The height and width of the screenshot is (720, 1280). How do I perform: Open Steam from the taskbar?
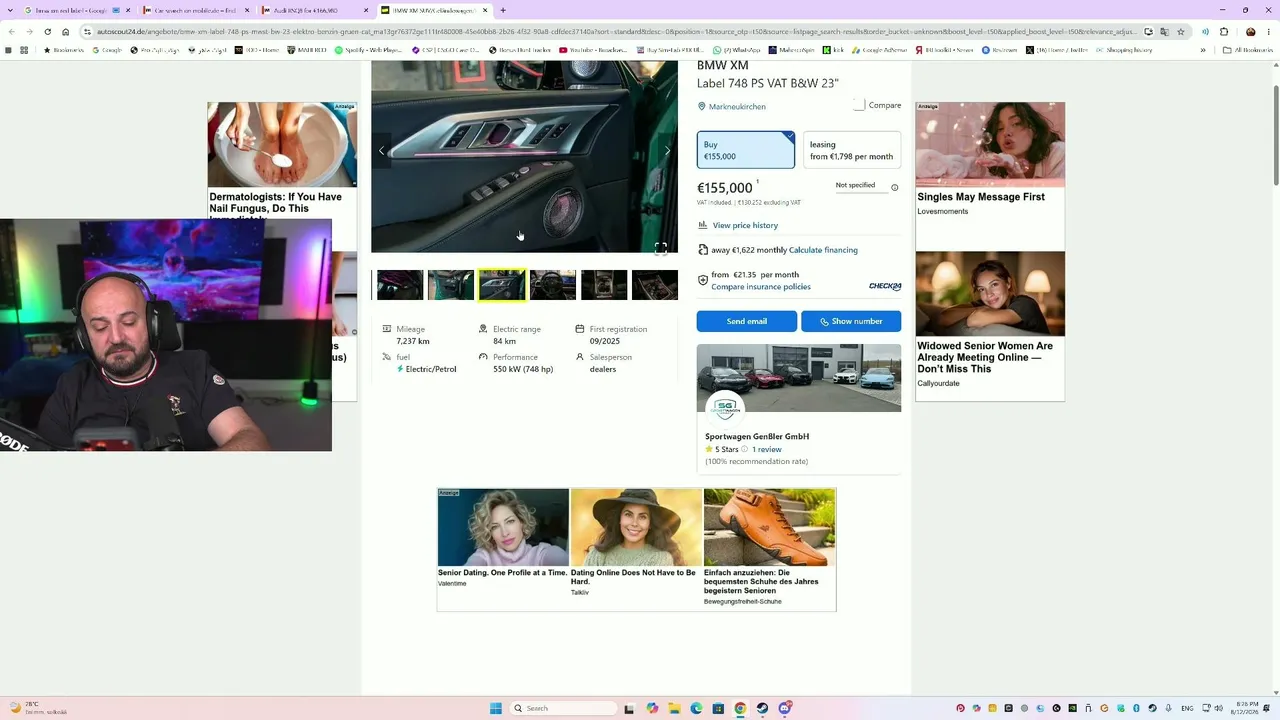[762, 708]
